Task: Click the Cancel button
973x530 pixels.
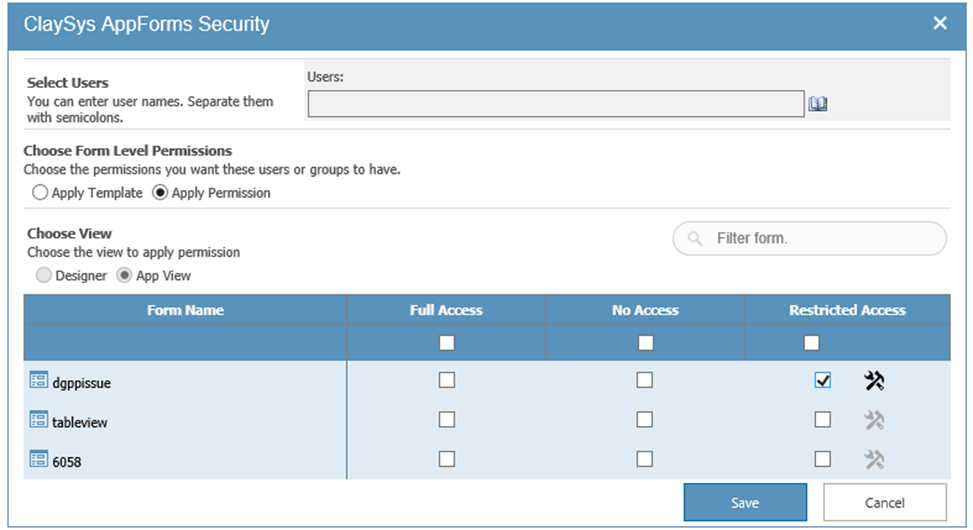Action: 885,502
